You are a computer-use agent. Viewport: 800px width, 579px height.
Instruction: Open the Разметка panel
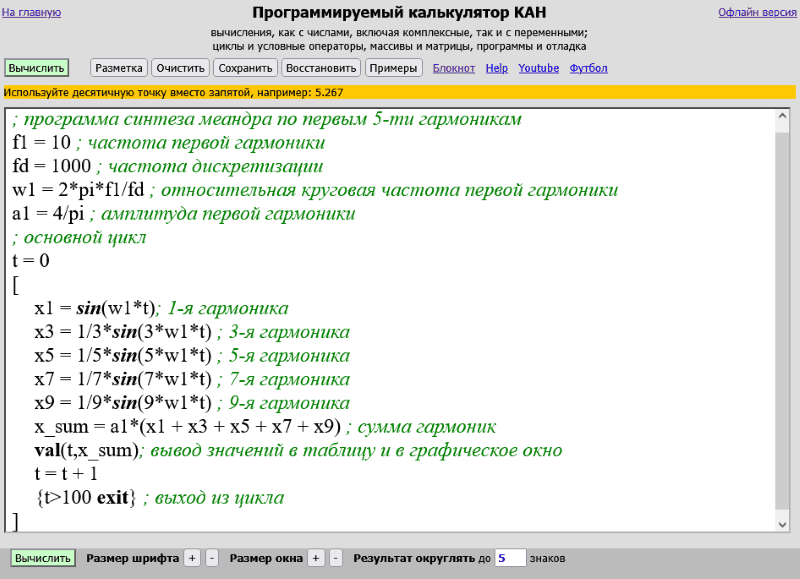119,68
